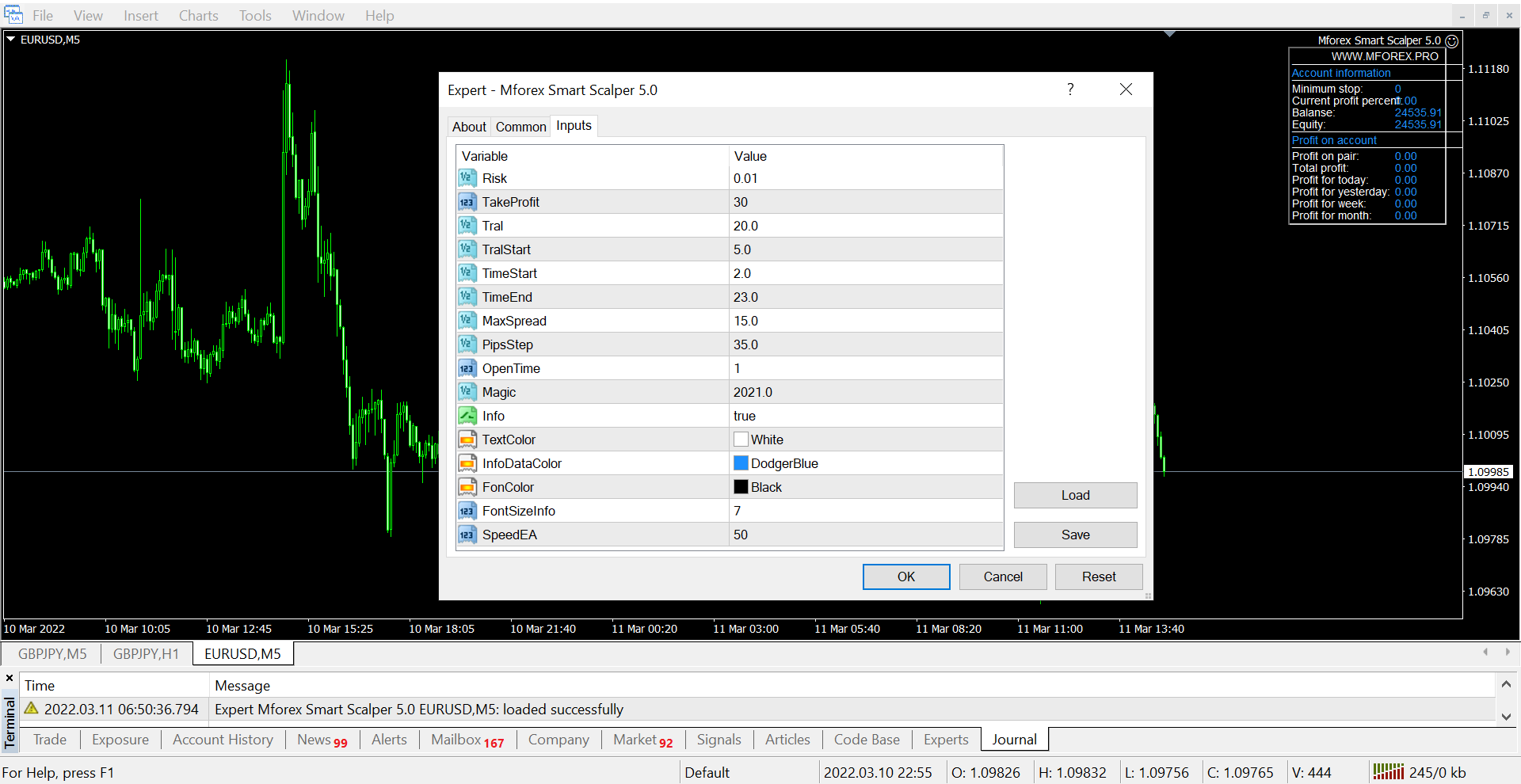
Task: Click the TextColor variable color icon
Action: pyautogui.click(x=467, y=440)
